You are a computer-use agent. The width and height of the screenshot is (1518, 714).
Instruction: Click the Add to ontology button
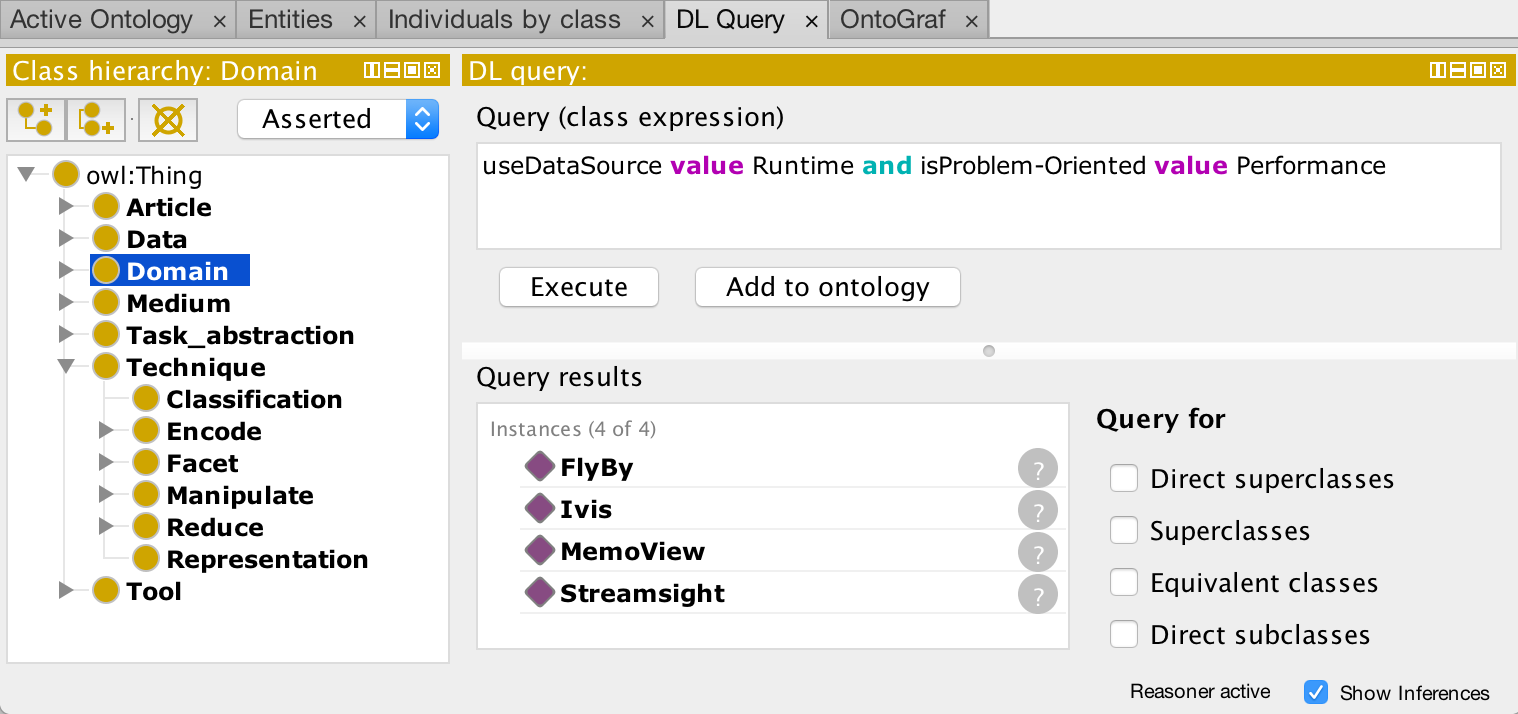point(827,287)
